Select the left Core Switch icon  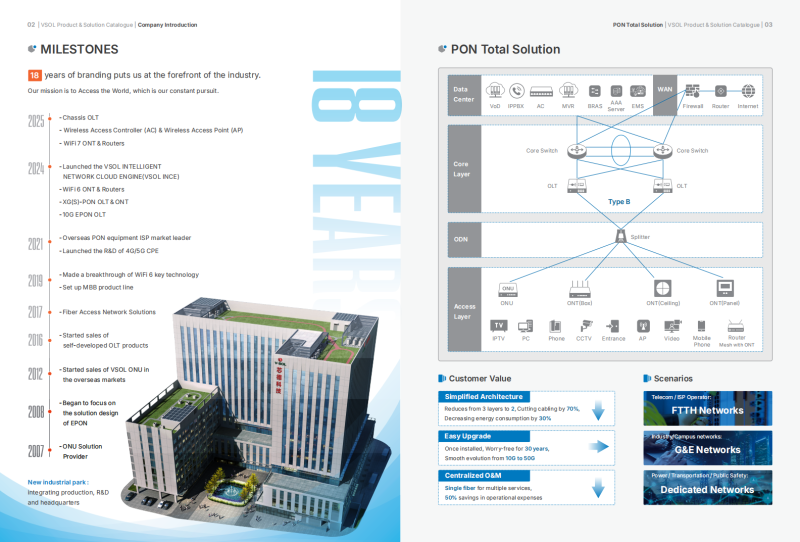tap(574, 151)
